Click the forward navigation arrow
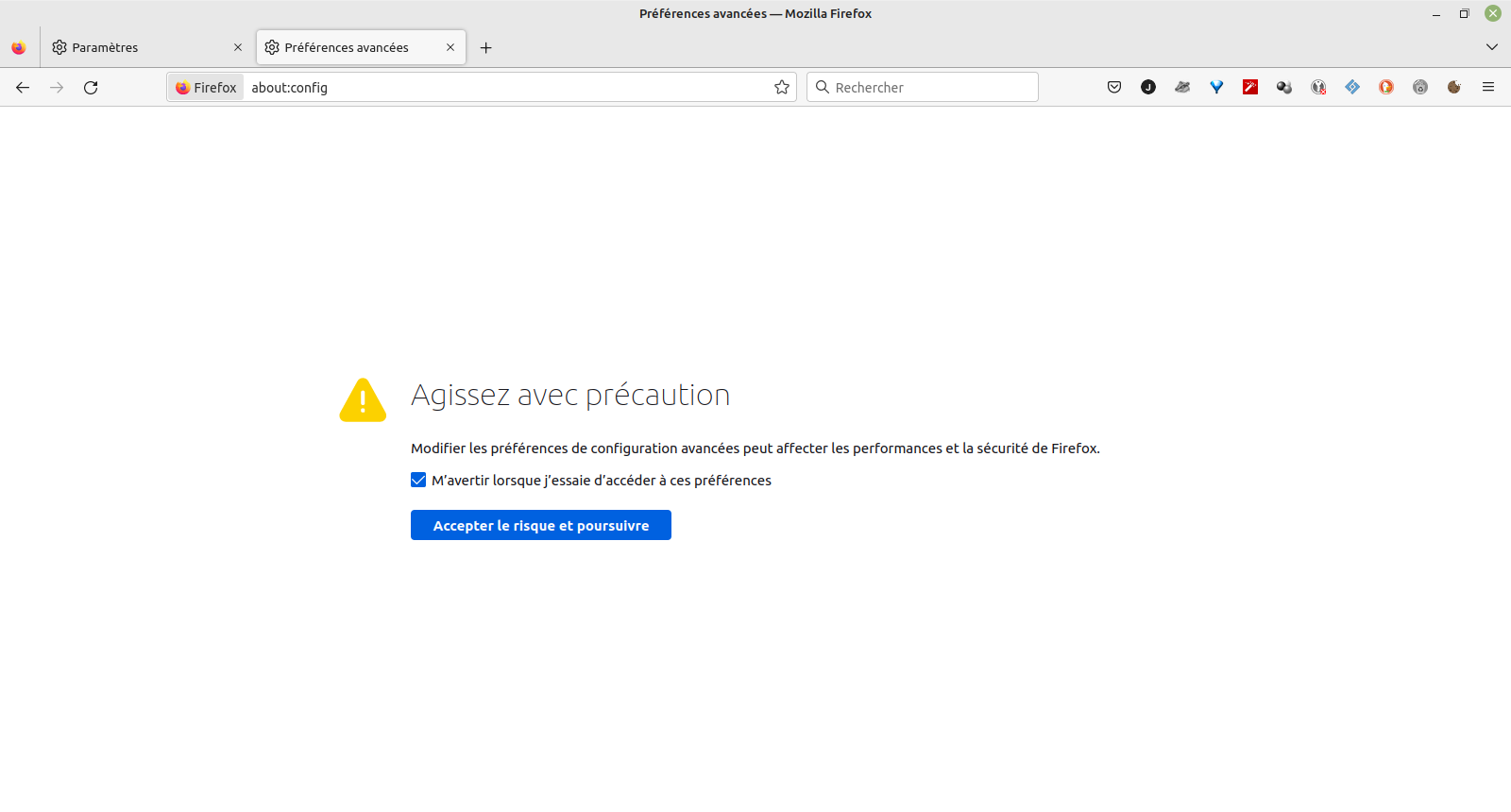Viewport: 1511px width, 812px height. [57, 87]
